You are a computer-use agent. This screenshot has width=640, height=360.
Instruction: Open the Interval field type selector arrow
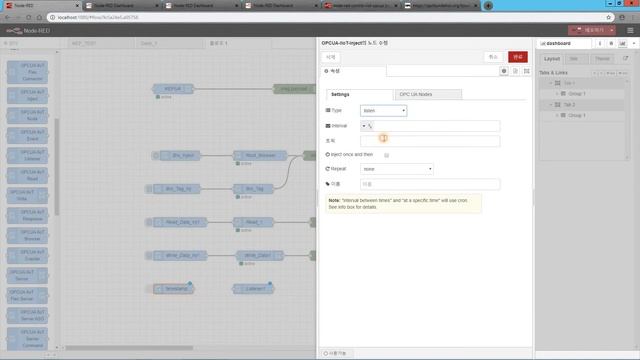click(x=364, y=126)
